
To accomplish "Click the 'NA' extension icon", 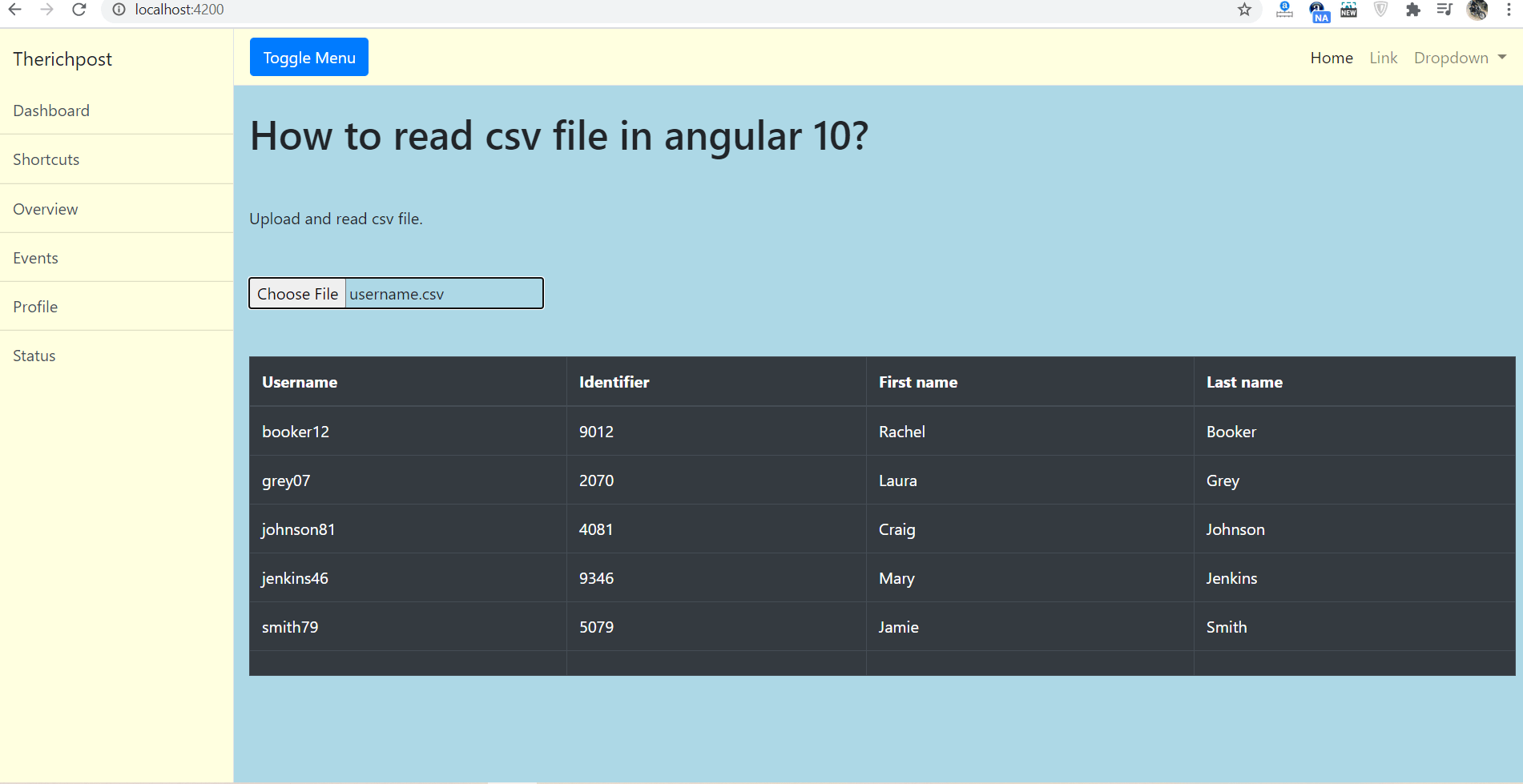I will pyautogui.click(x=1318, y=12).
